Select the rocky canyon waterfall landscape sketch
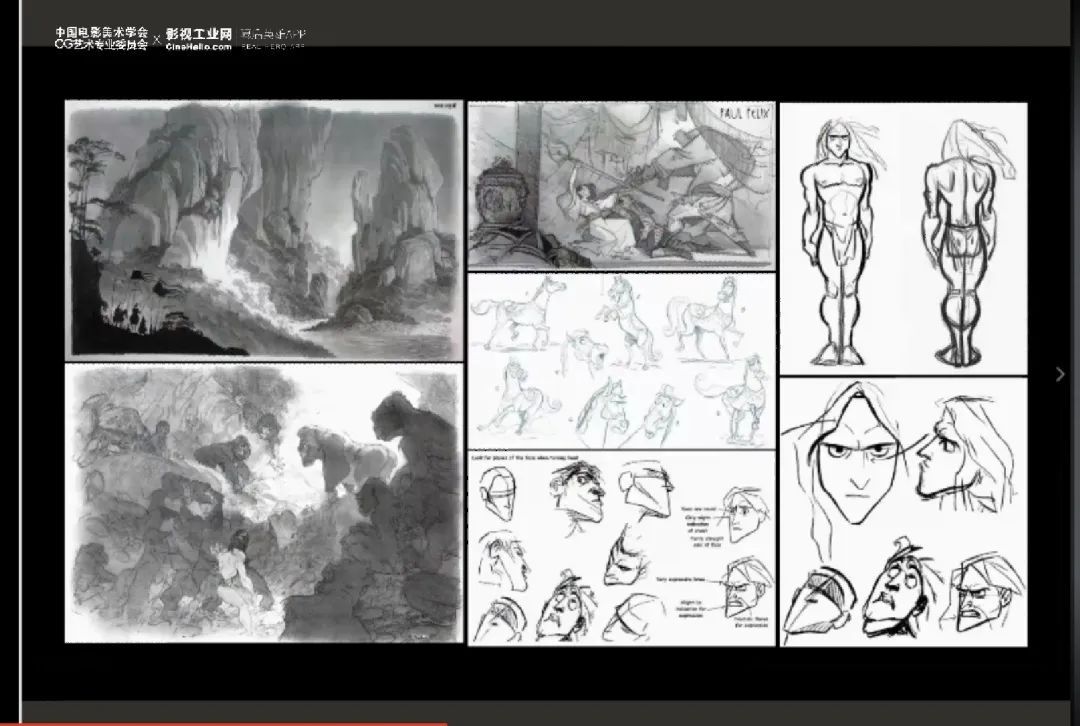 [x=264, y=231]
